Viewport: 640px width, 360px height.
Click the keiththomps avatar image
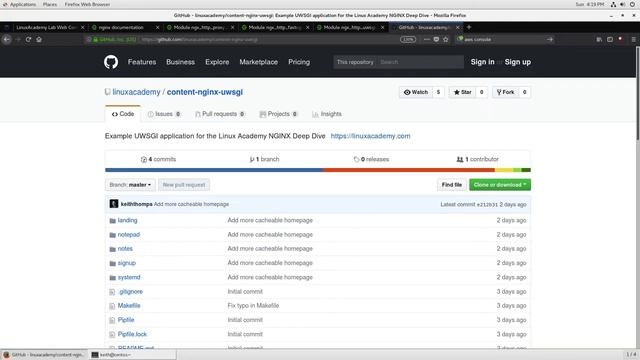tap(114, 204)
